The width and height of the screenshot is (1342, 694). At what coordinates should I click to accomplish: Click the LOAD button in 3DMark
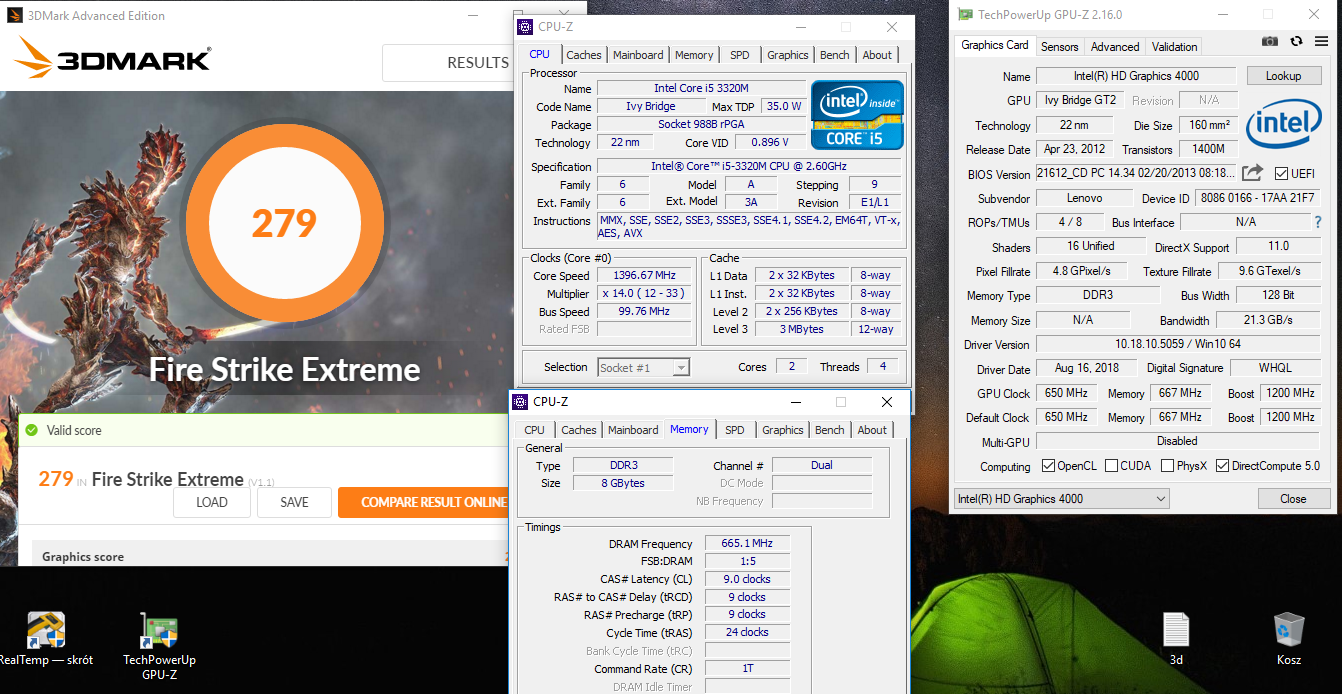click(212, 502)
